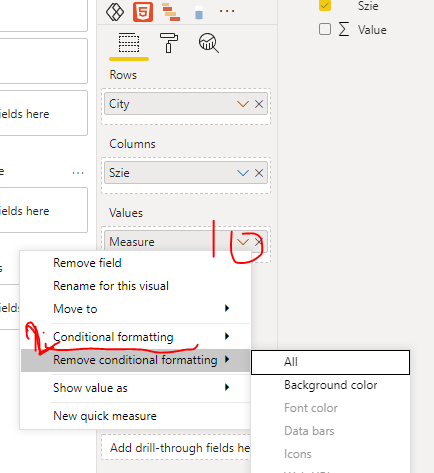Select All in the removal submenu
Screen dimensions: 434x473
click(x=330, y=362)
